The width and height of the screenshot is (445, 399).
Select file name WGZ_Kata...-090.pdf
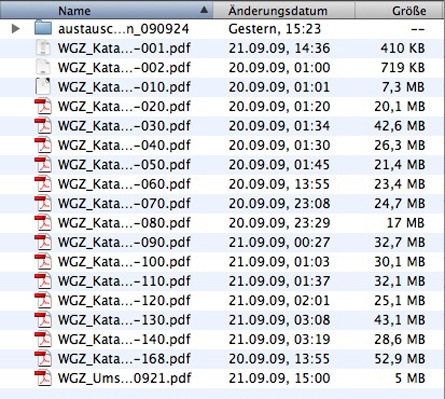(124, 242)
